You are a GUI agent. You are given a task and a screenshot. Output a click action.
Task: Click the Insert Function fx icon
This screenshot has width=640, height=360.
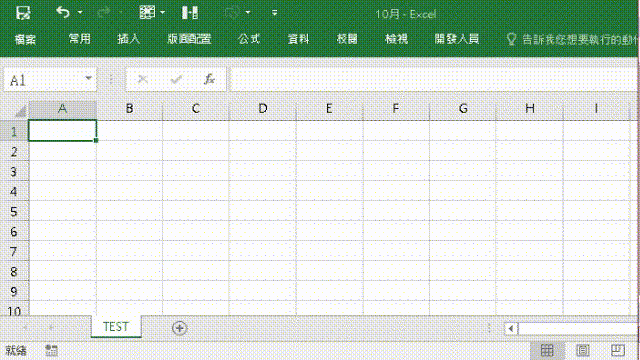click(x=209, y=79)
